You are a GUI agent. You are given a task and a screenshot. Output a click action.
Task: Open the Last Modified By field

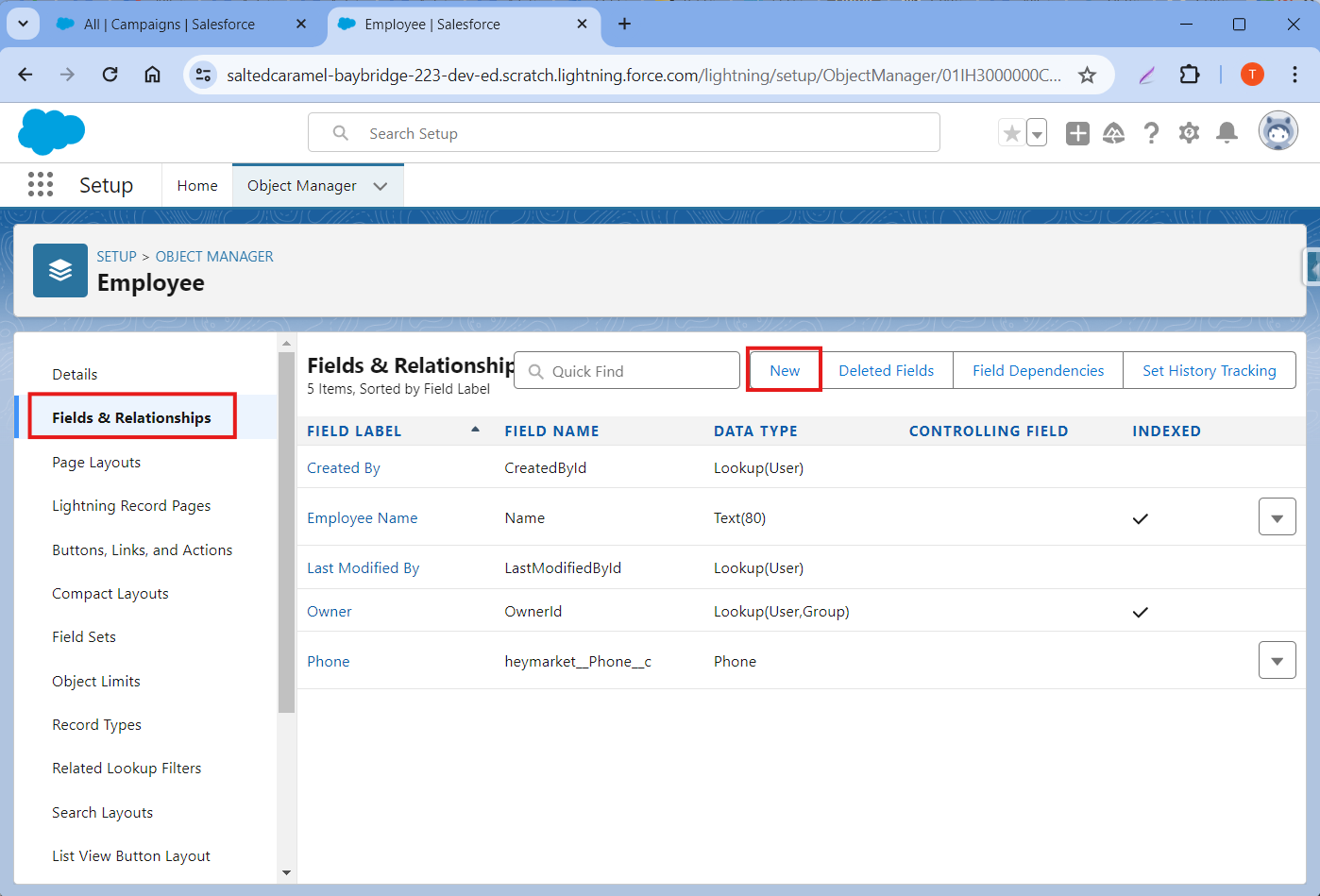(x=364, y=568)
